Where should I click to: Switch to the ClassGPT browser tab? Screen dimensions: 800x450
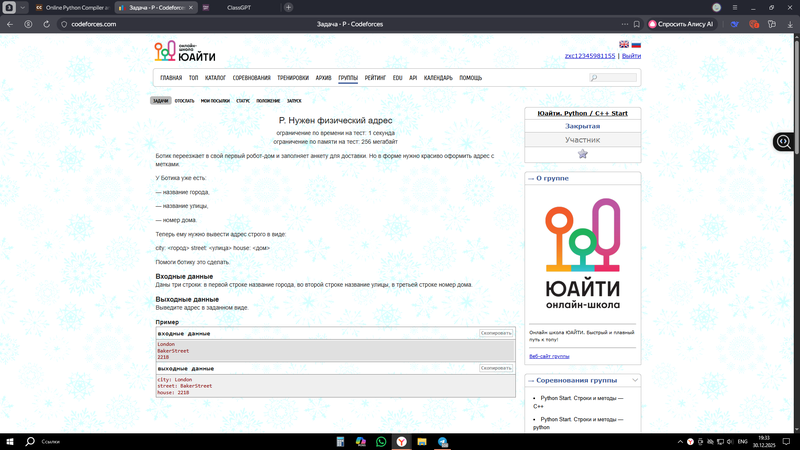tap(238, 7)
